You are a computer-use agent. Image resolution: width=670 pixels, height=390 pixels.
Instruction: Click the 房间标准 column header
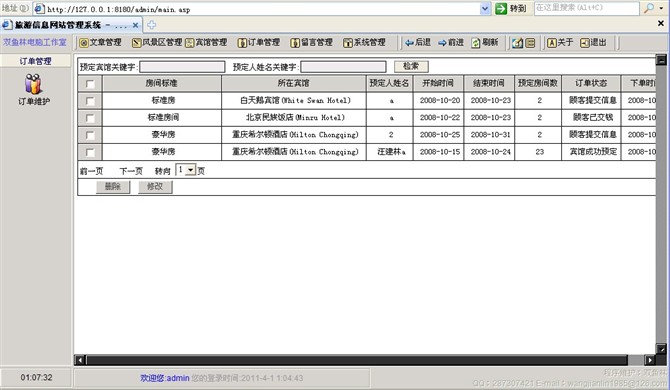click(162, 83)
